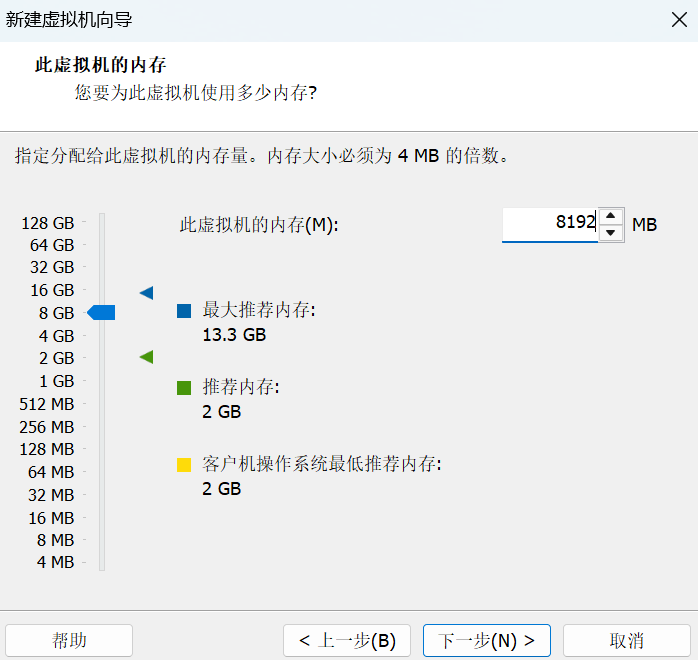
Task: Click the blue maximum recommended memory arrow marker
Action: 146,292
